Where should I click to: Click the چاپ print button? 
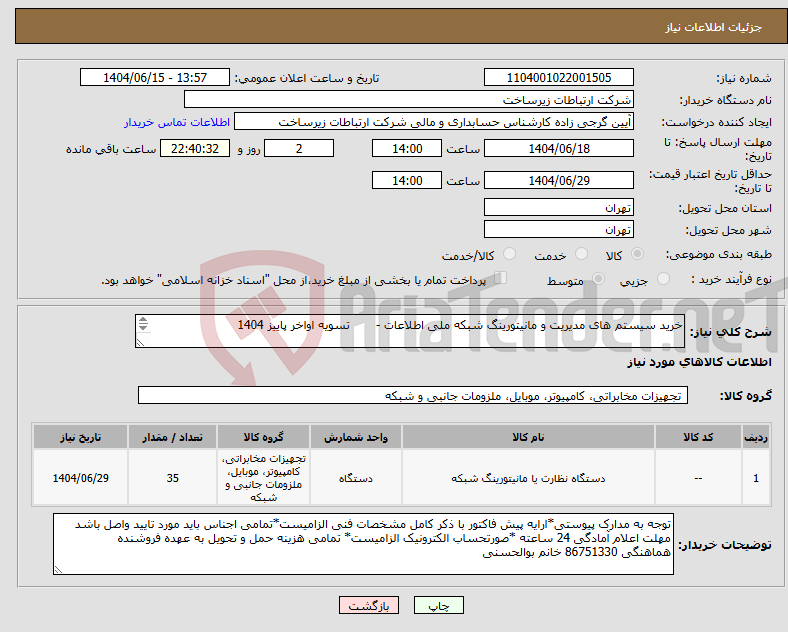click(439, 605)
